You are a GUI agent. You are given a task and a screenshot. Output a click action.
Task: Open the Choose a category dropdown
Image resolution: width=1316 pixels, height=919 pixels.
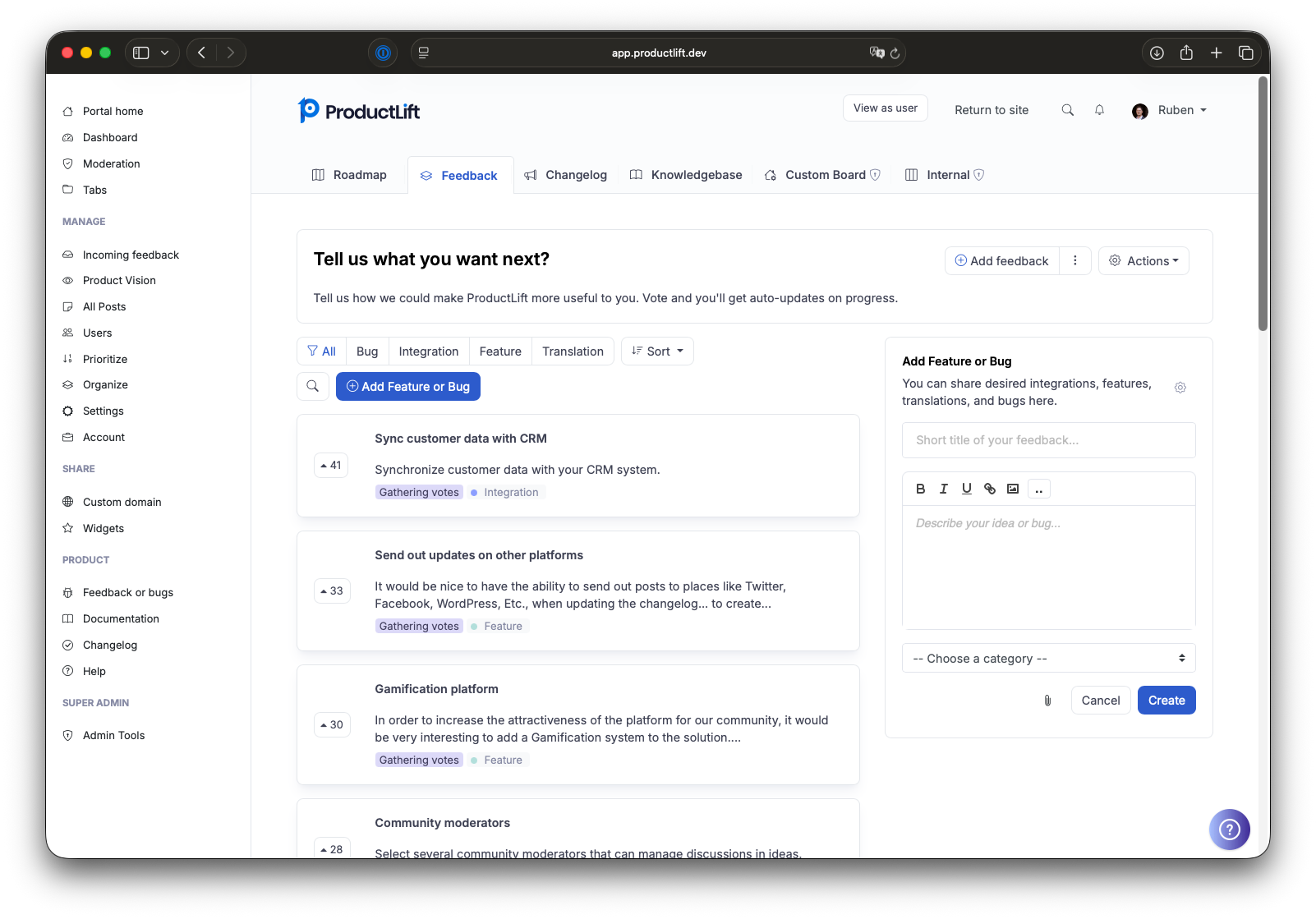pos(1048,658)
